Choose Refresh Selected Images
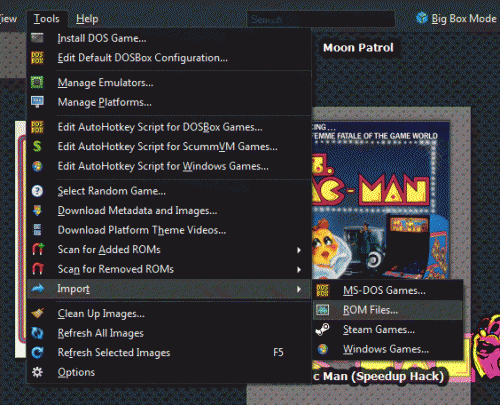Image resolution: width=500 pixels, height=405 pixels. pyautogui.click(x=169, y=352)
